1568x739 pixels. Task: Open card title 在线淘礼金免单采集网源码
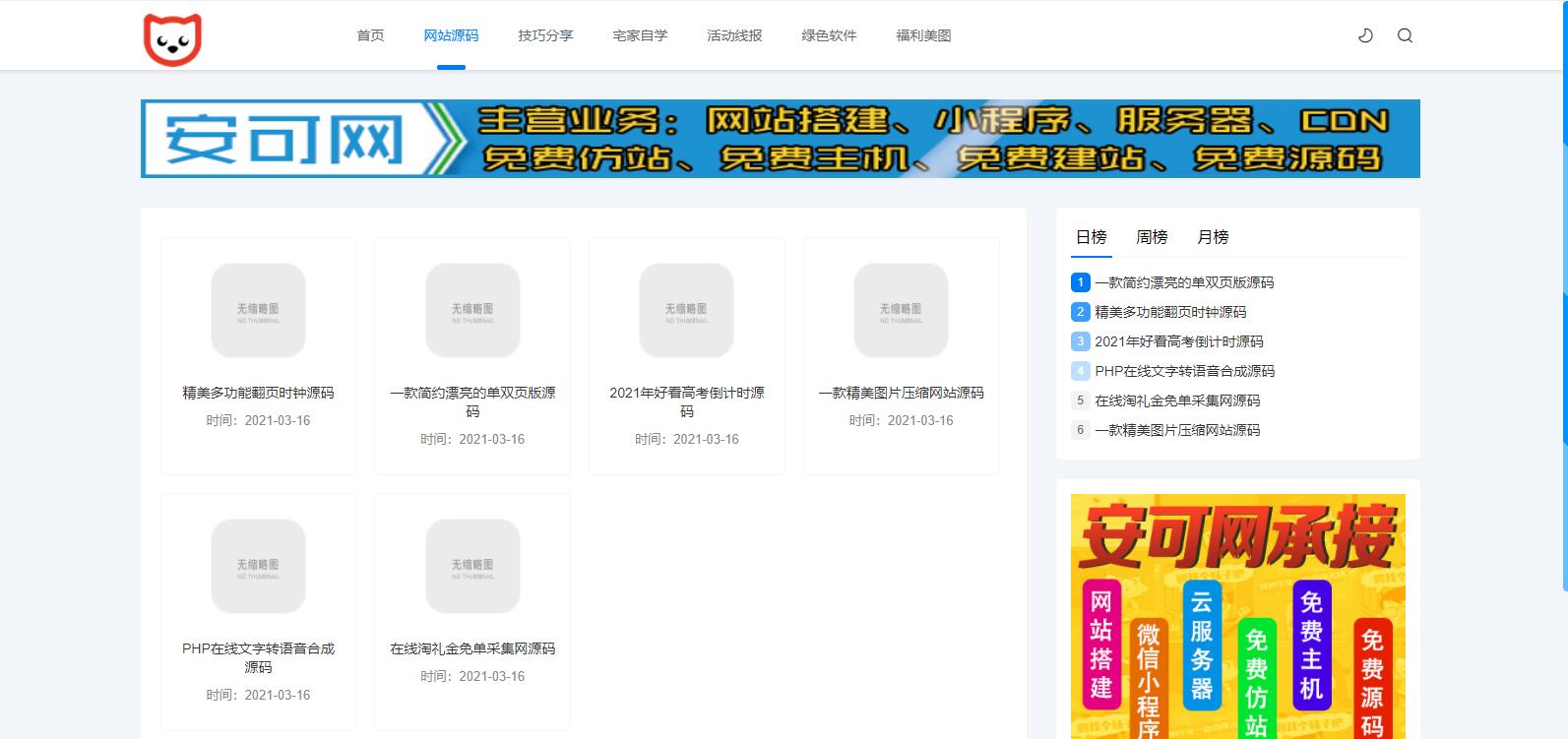472,648
